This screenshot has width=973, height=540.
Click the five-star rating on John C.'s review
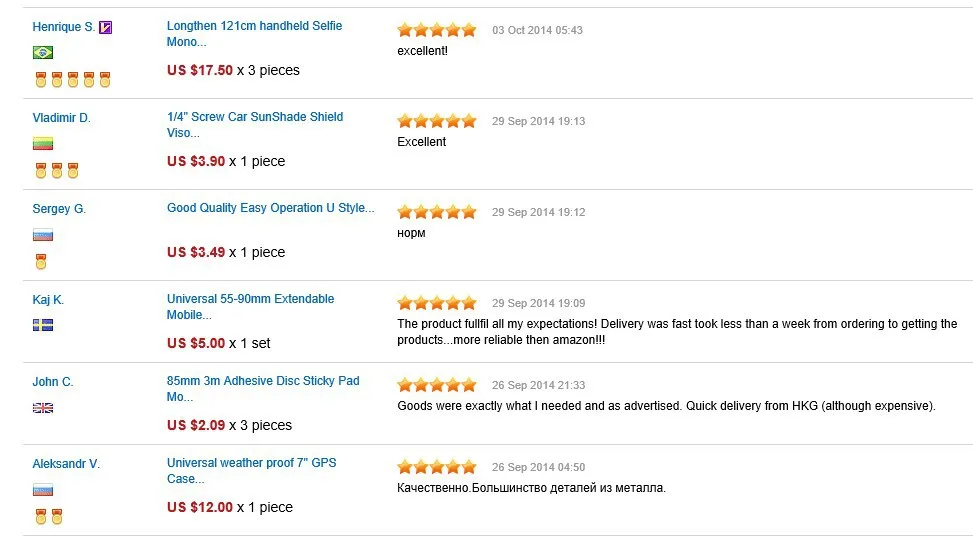click(437, 385)
